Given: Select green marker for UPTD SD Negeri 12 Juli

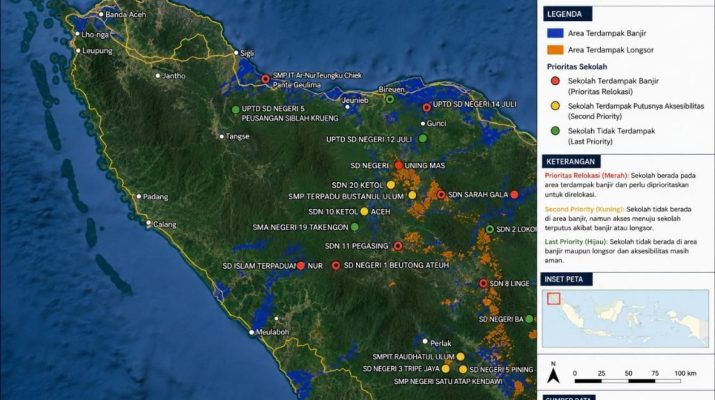Looking at the screenshot, I should (x=423, y=138).
